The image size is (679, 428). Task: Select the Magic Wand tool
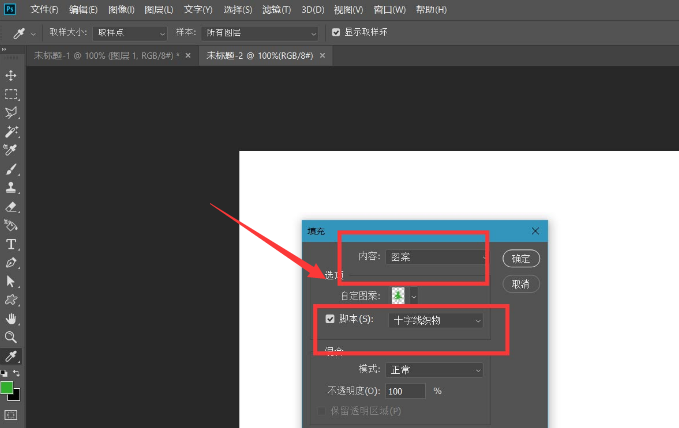coord(11,131)
